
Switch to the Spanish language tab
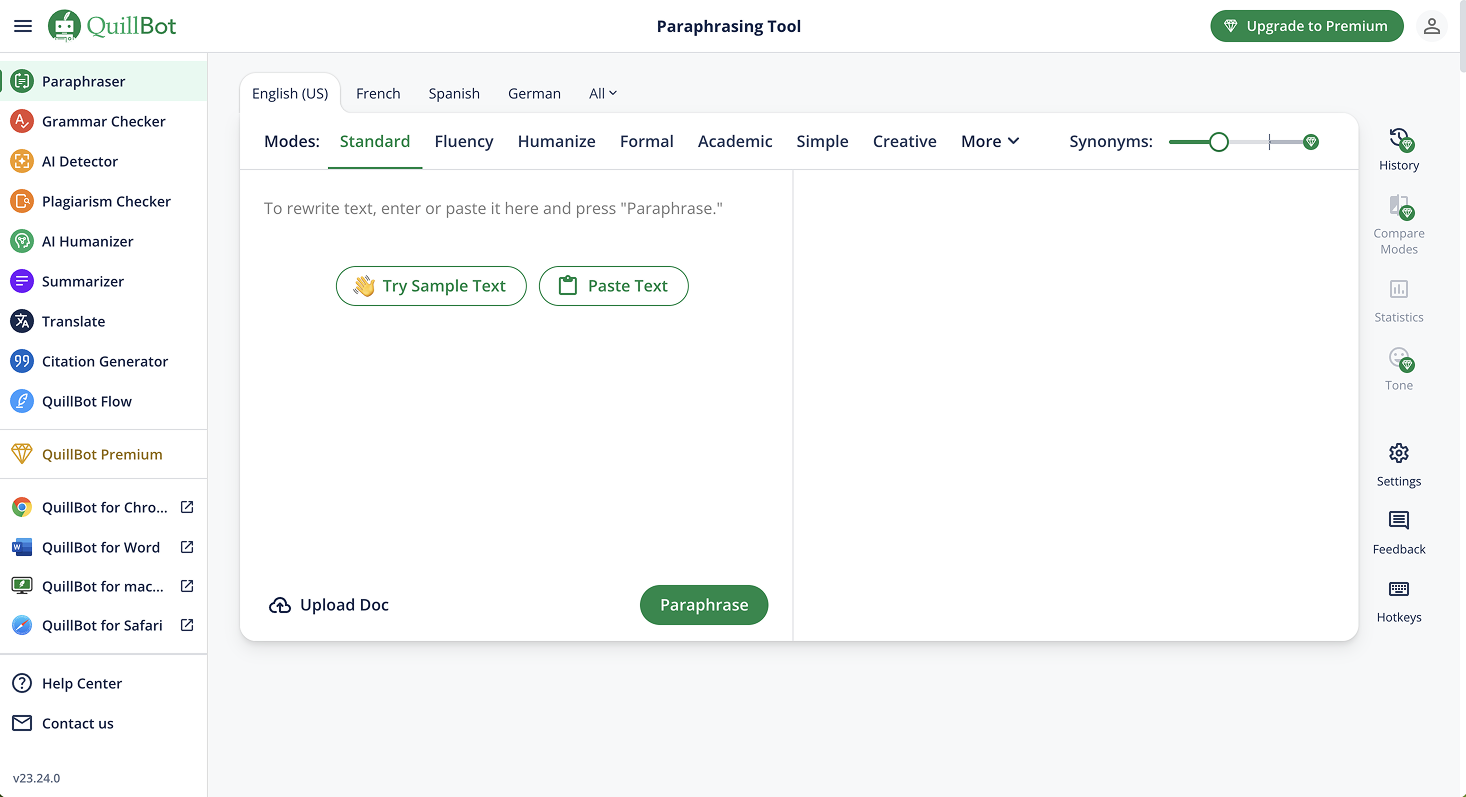454,93
